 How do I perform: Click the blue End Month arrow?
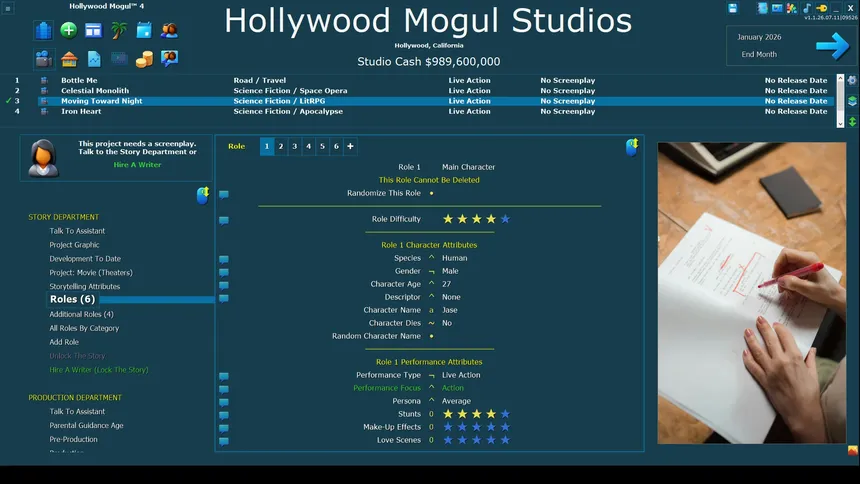[832, 46]
